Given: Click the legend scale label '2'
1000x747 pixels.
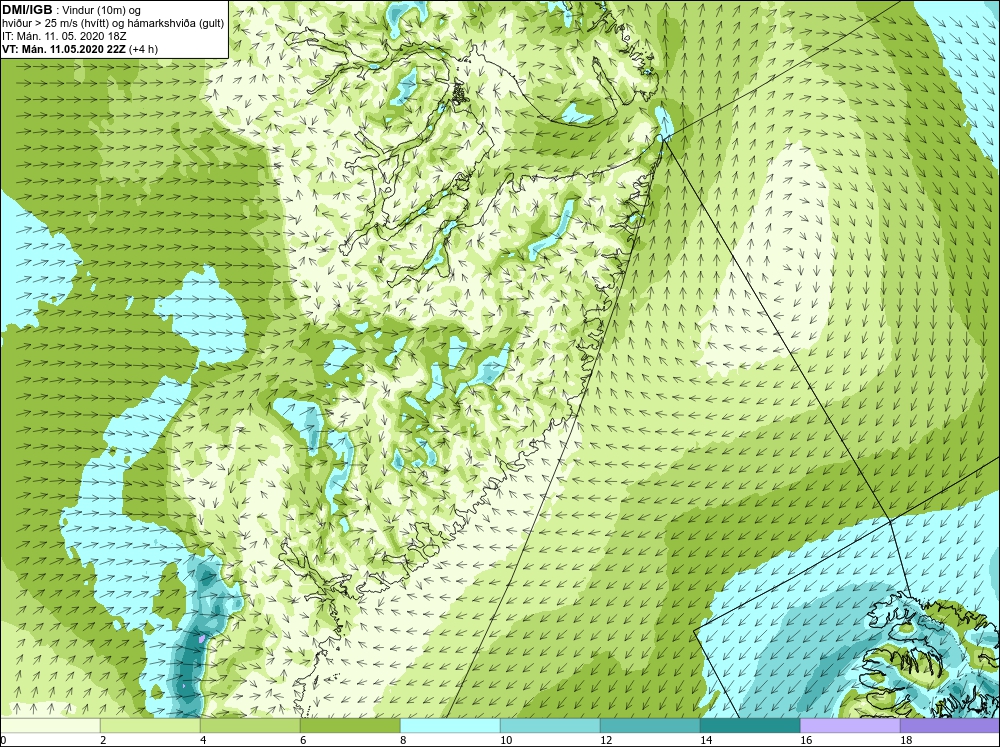Looking at the screenshot, I should [x=103, y=740].
